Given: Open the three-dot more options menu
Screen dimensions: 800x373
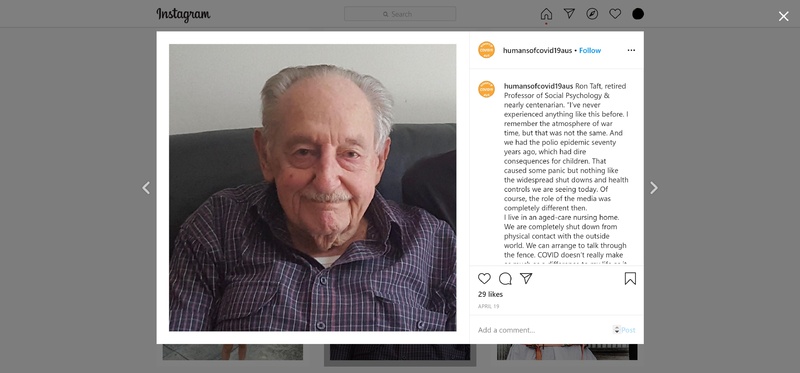Looking at the screenshot, I should (631, 50).
